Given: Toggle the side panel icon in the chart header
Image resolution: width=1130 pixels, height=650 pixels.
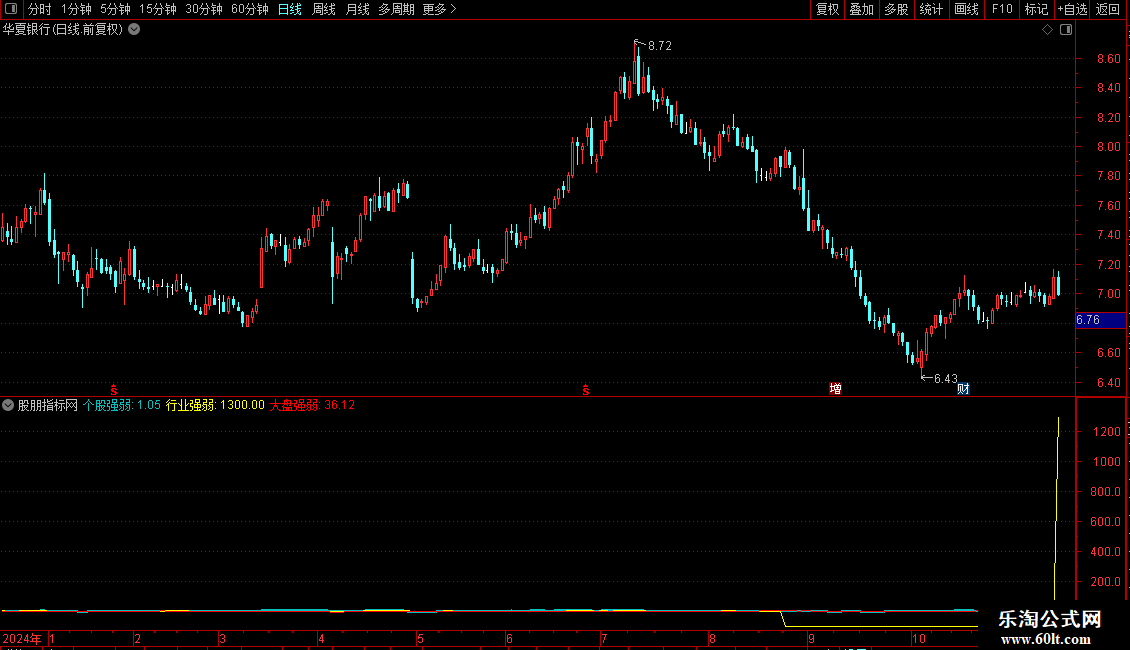Looking at the screenshot, I should (1066, 30).
